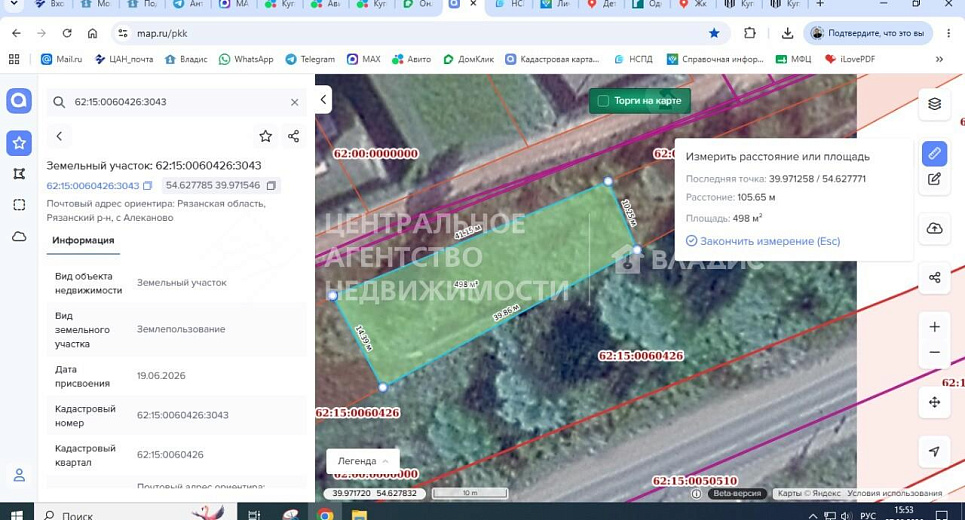The image size is (965, 520).
Task: Show more bookmarks with the chevron
Action: pos(939,59)
